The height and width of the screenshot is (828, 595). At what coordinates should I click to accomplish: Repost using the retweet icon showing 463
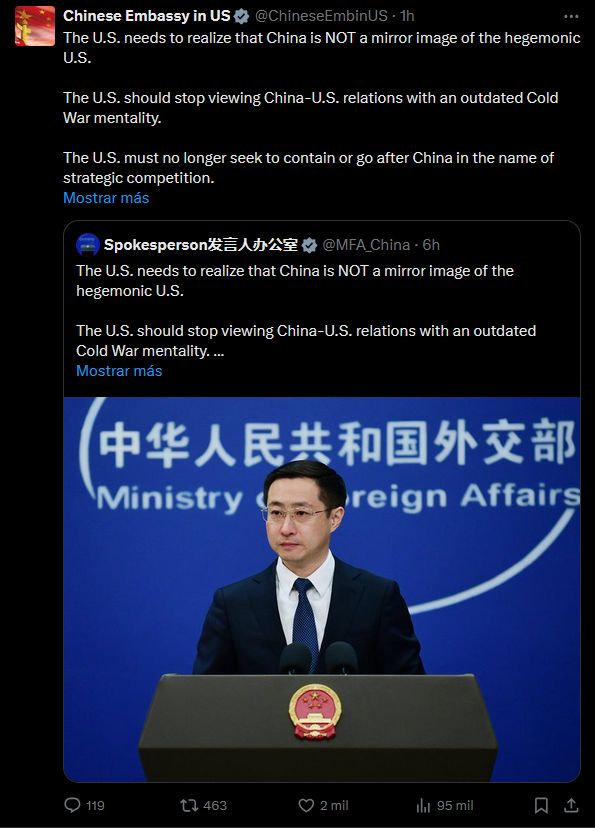point(188,805)
